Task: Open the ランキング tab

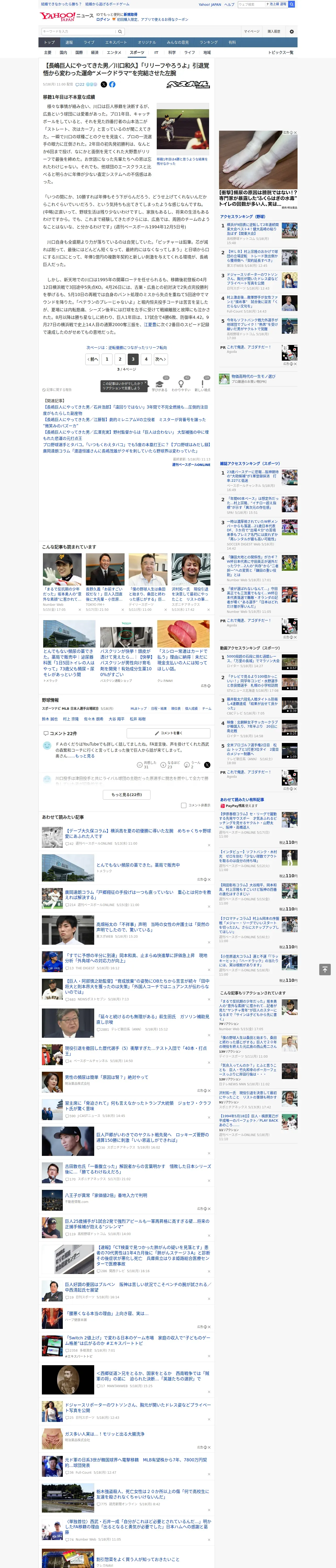Action: (209, 43)
